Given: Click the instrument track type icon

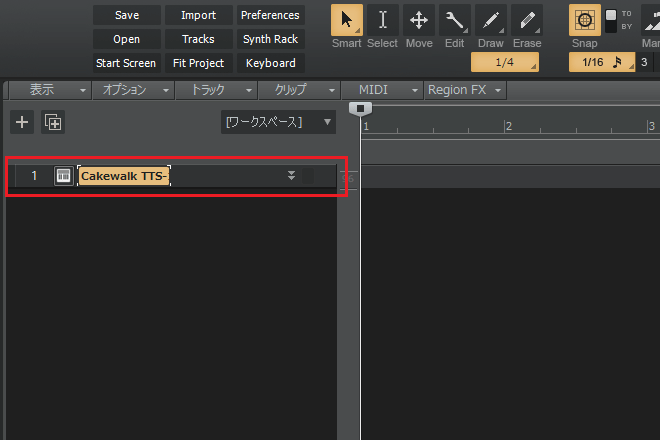Looking at the screenshot, I should 63,176.
